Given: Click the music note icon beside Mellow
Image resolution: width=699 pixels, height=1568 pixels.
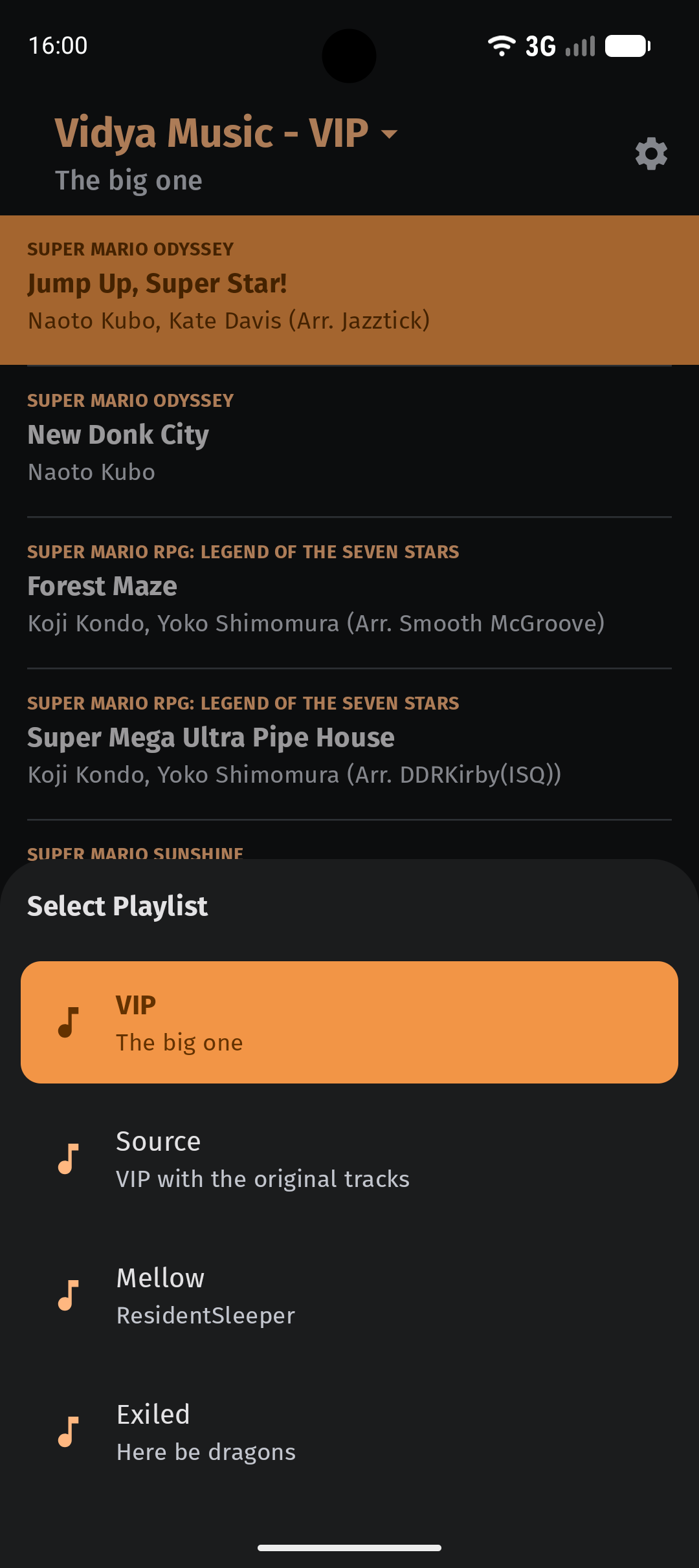Looking at the screenshot, I should coord(69,1295).
